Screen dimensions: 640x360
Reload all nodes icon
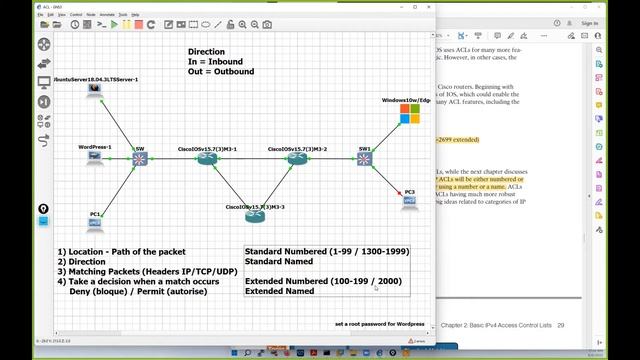[x=151, y=25]
